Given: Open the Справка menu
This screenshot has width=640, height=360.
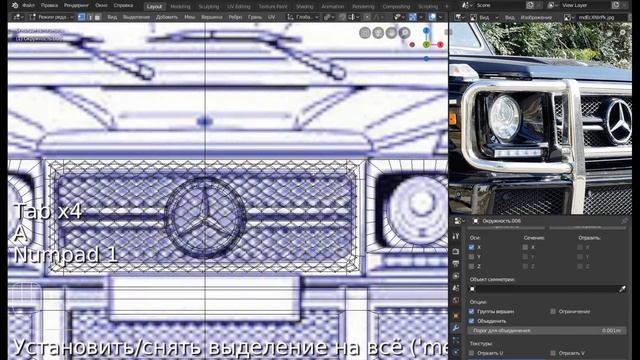Looking at the screenshot, I should tap(123, 6).
